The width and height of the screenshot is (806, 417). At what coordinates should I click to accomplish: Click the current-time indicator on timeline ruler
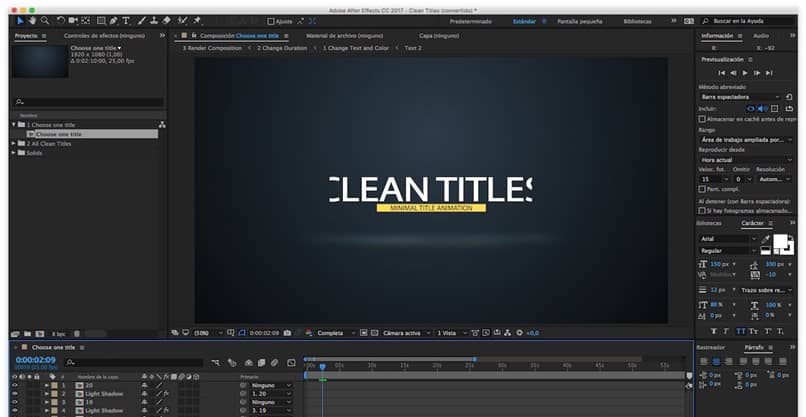coord(322,366)
